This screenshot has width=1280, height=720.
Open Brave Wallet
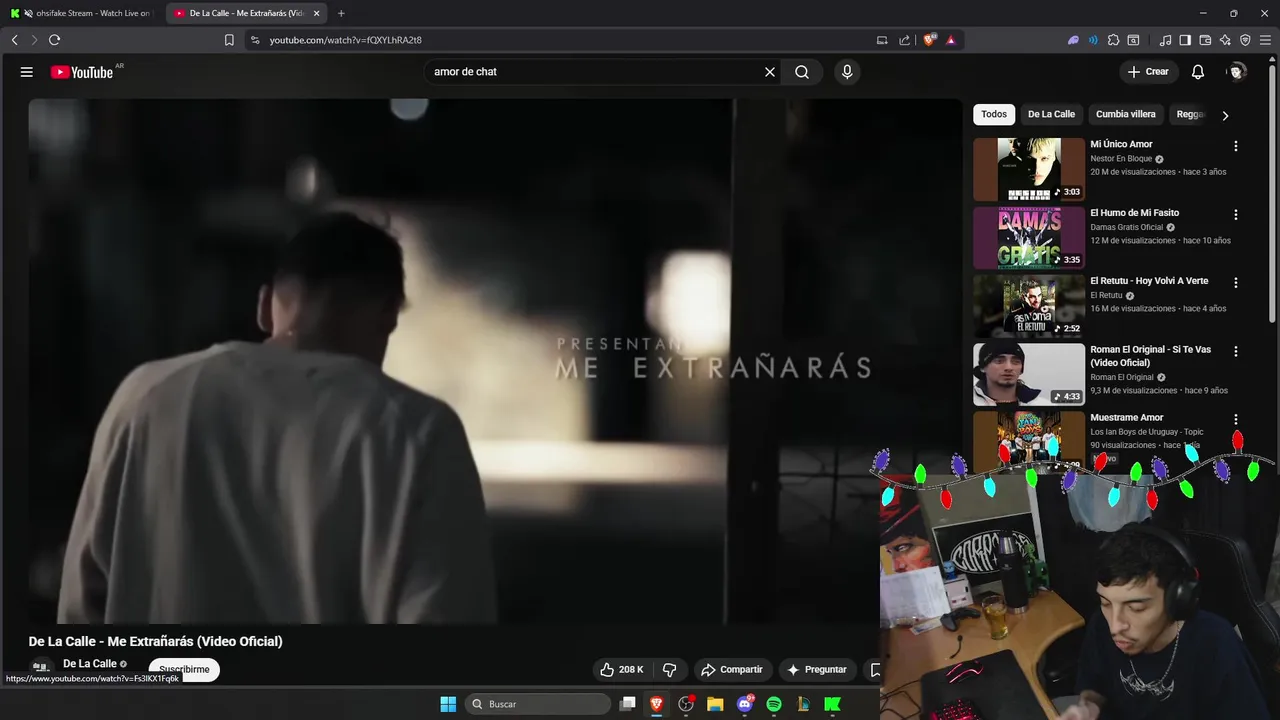[x=1205, y=40]
